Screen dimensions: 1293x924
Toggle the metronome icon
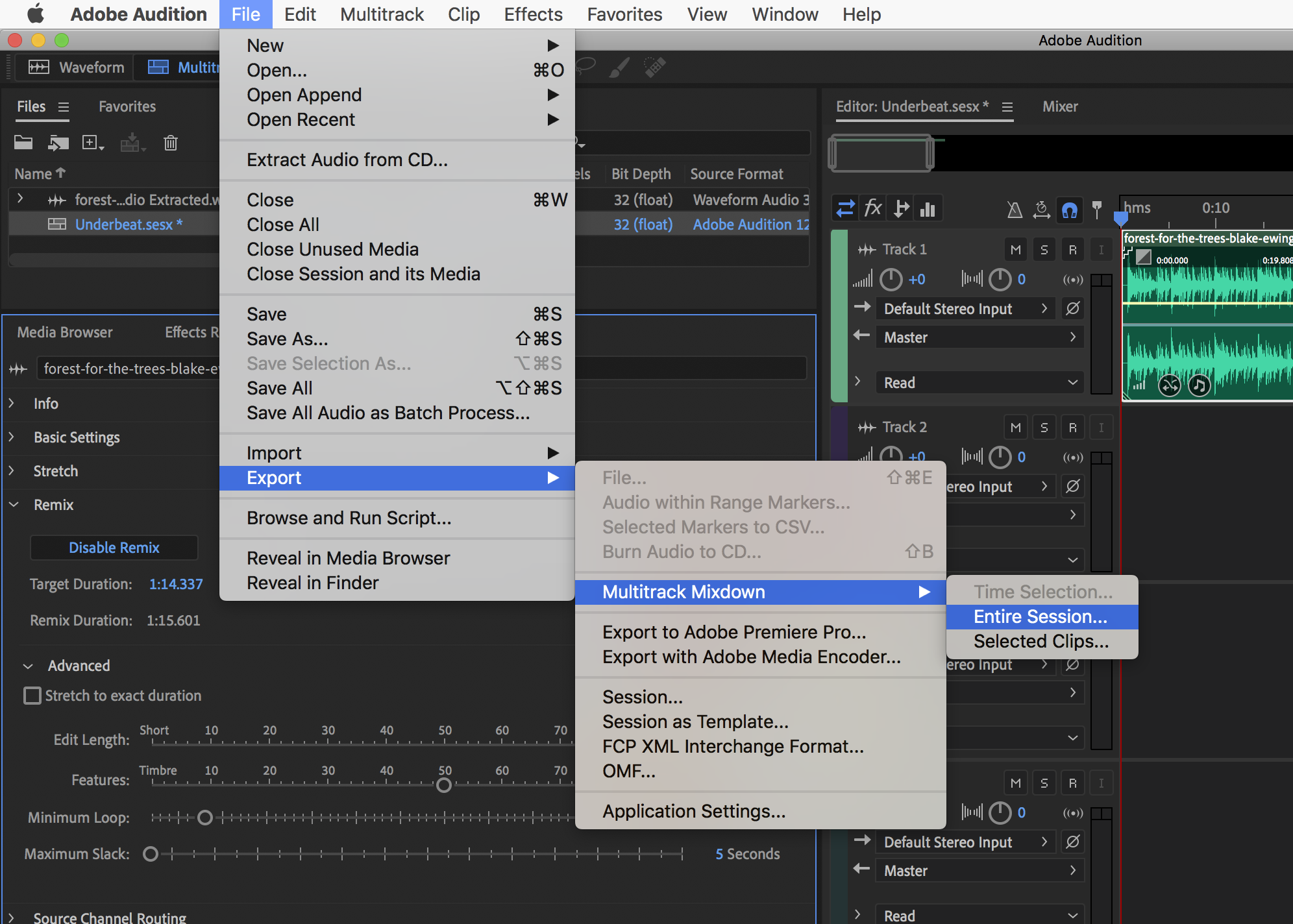[1014, 210]
